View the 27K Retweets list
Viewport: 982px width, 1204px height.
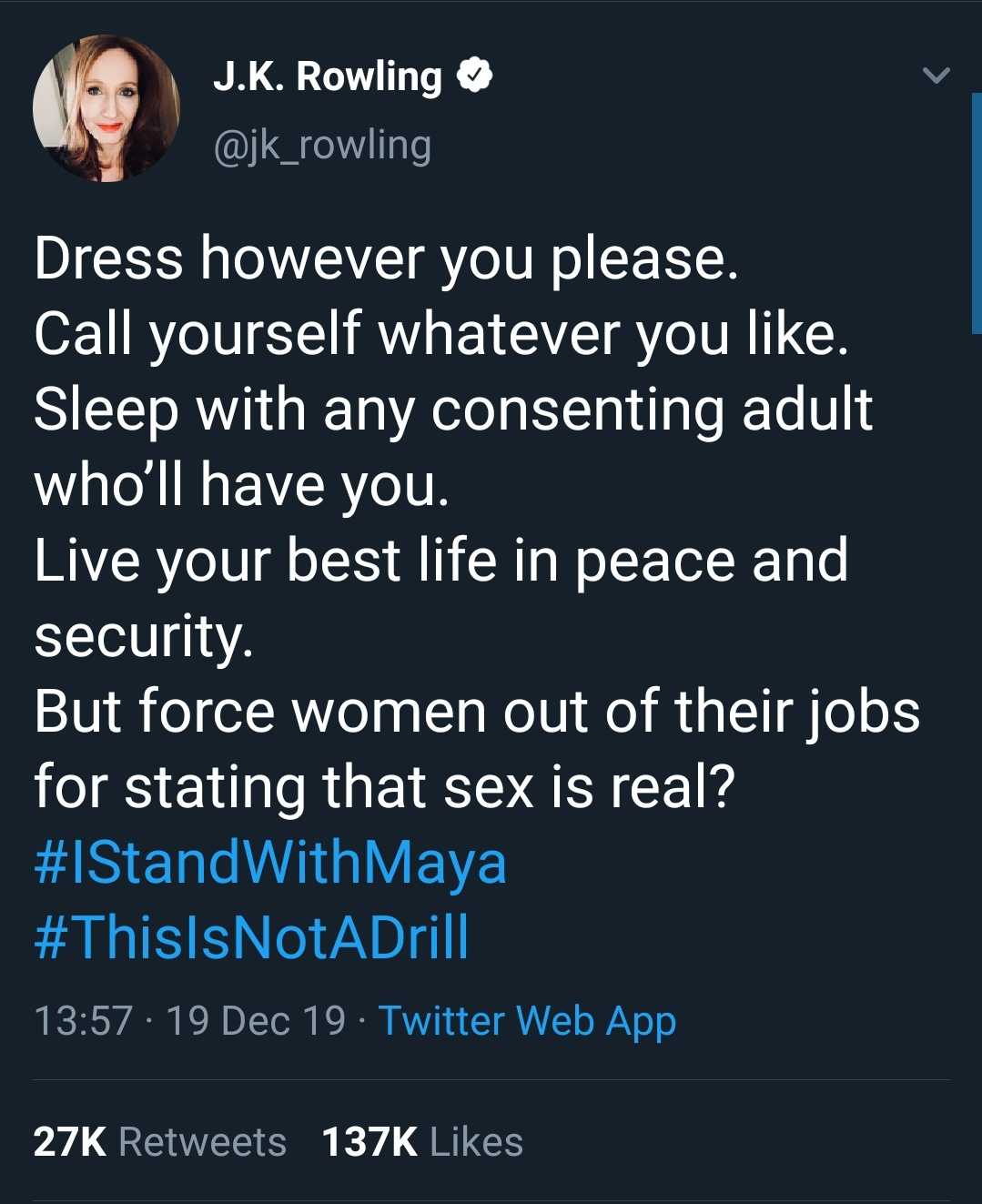[x=159, y=1142]
